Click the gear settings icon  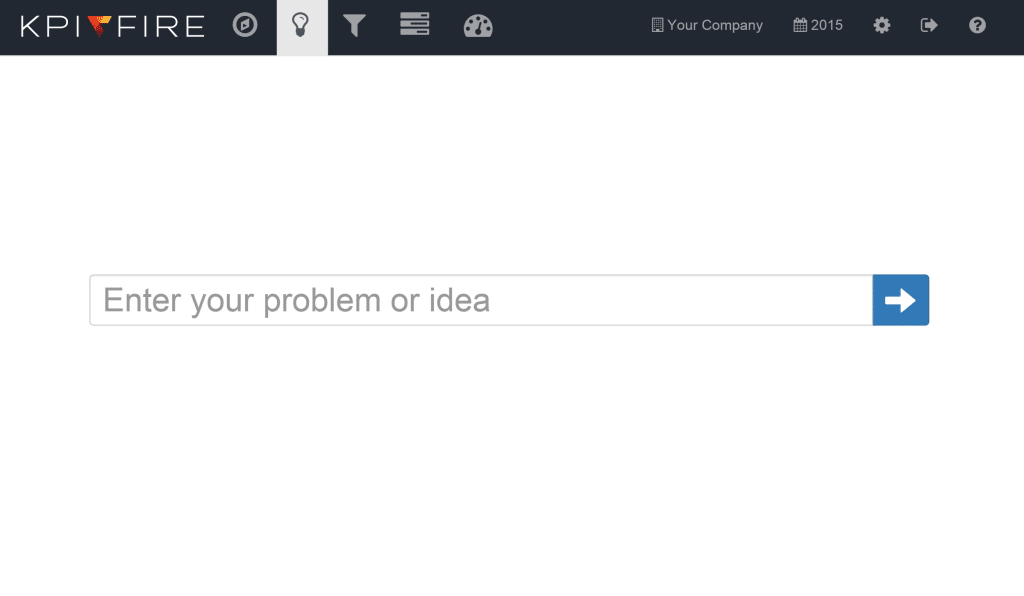click(x=882, y=25)
